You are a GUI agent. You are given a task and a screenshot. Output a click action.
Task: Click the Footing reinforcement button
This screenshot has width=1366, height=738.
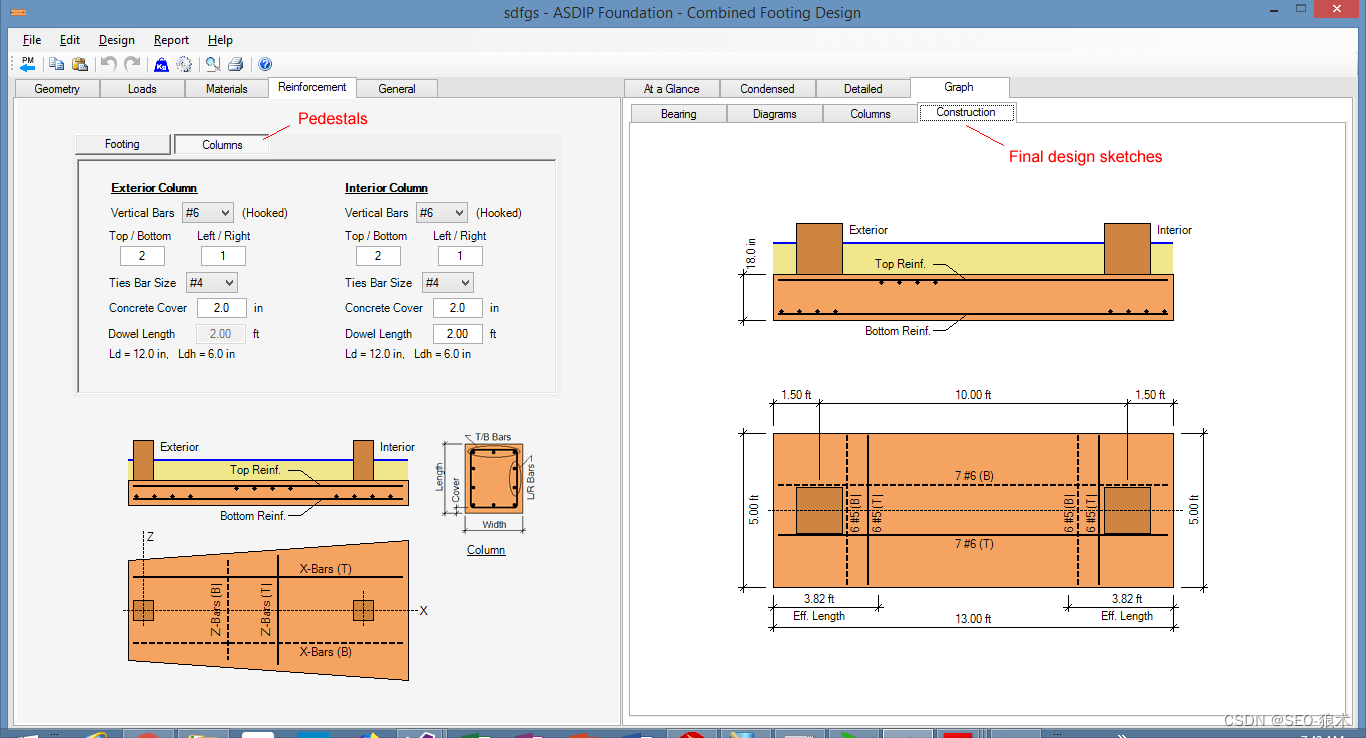tap(122, 144)
